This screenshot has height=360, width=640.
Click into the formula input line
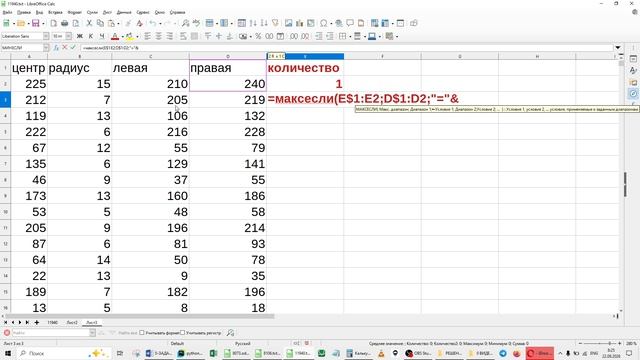(x=347, y=48)
